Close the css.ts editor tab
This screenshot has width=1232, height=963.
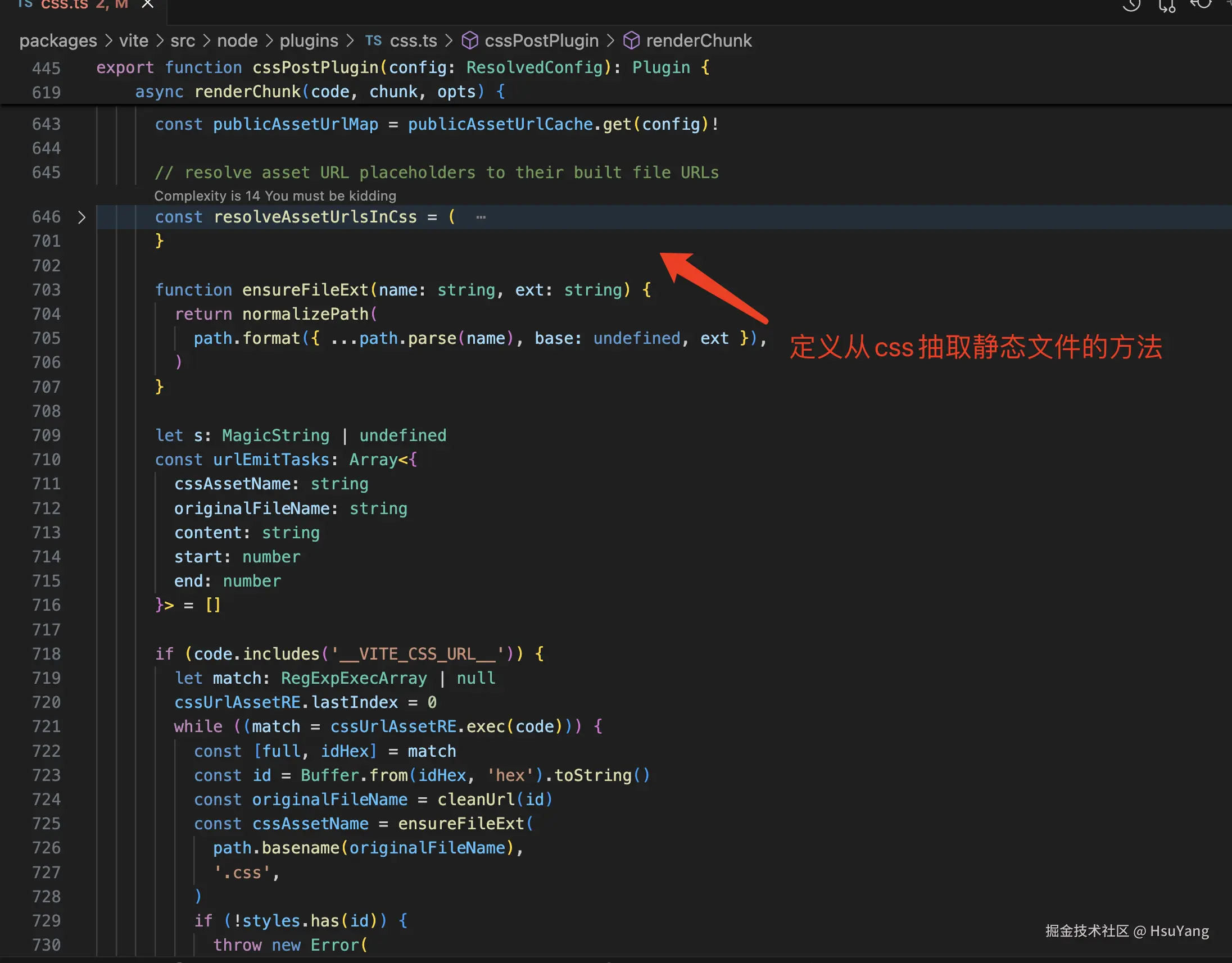click(x=147, y=4)
